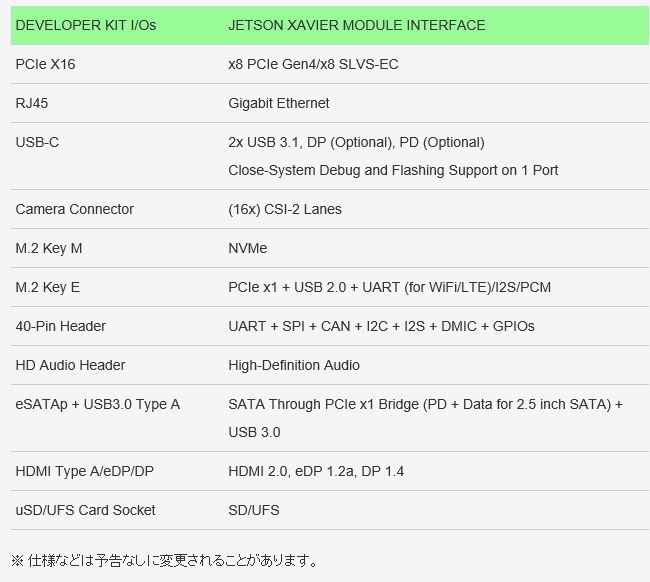Image resolution: width=650 pixels, height=582 pixels.
Task: Click the (16x) CSI-2 Lanes cell
Action: pos(285,209)
